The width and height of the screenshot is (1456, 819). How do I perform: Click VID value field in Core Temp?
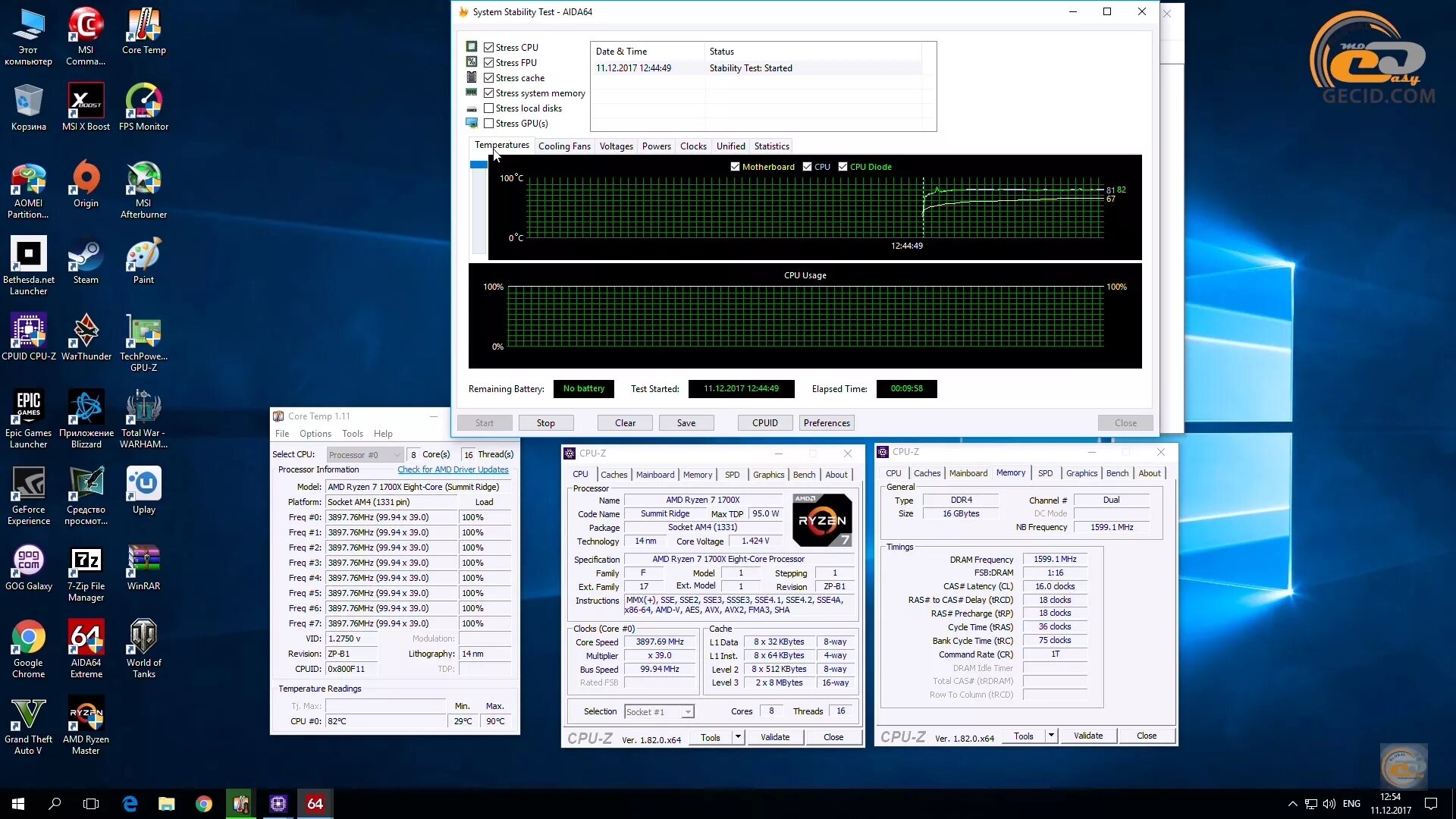351,639
